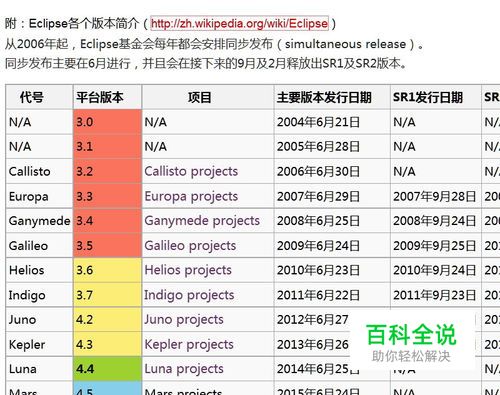Viewport: 500px width, 395px height.
Task: Select the red 3.2 version cell
Action: click(107, 171)
